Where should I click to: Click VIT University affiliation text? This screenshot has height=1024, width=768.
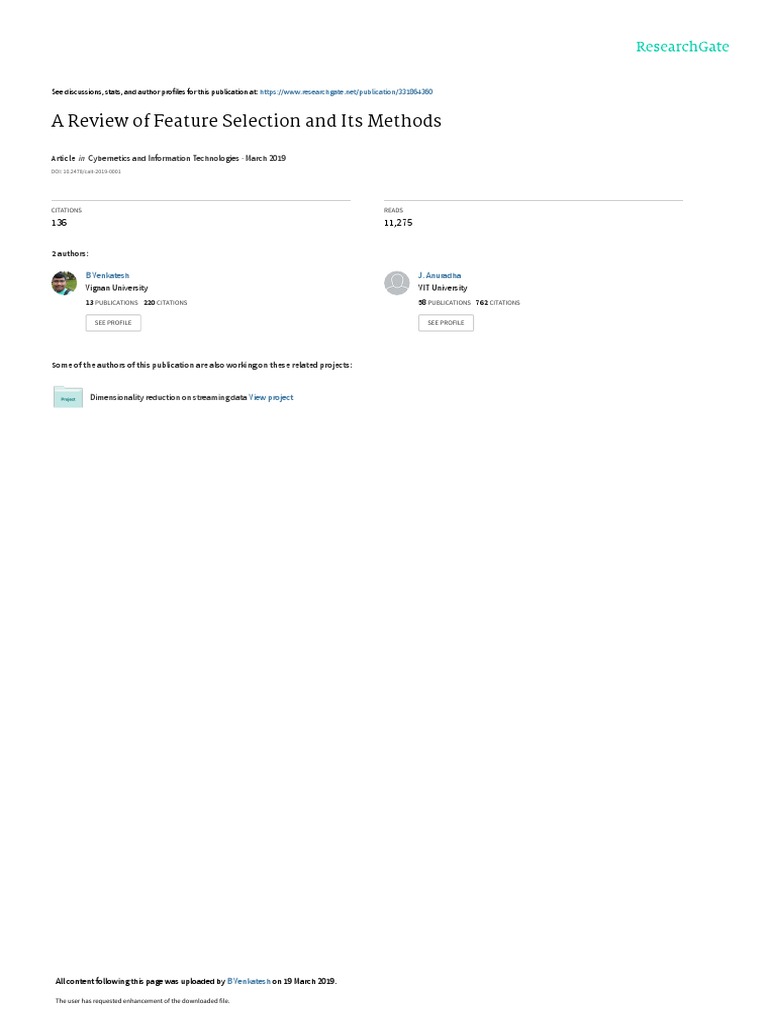(x=443, y=288)
